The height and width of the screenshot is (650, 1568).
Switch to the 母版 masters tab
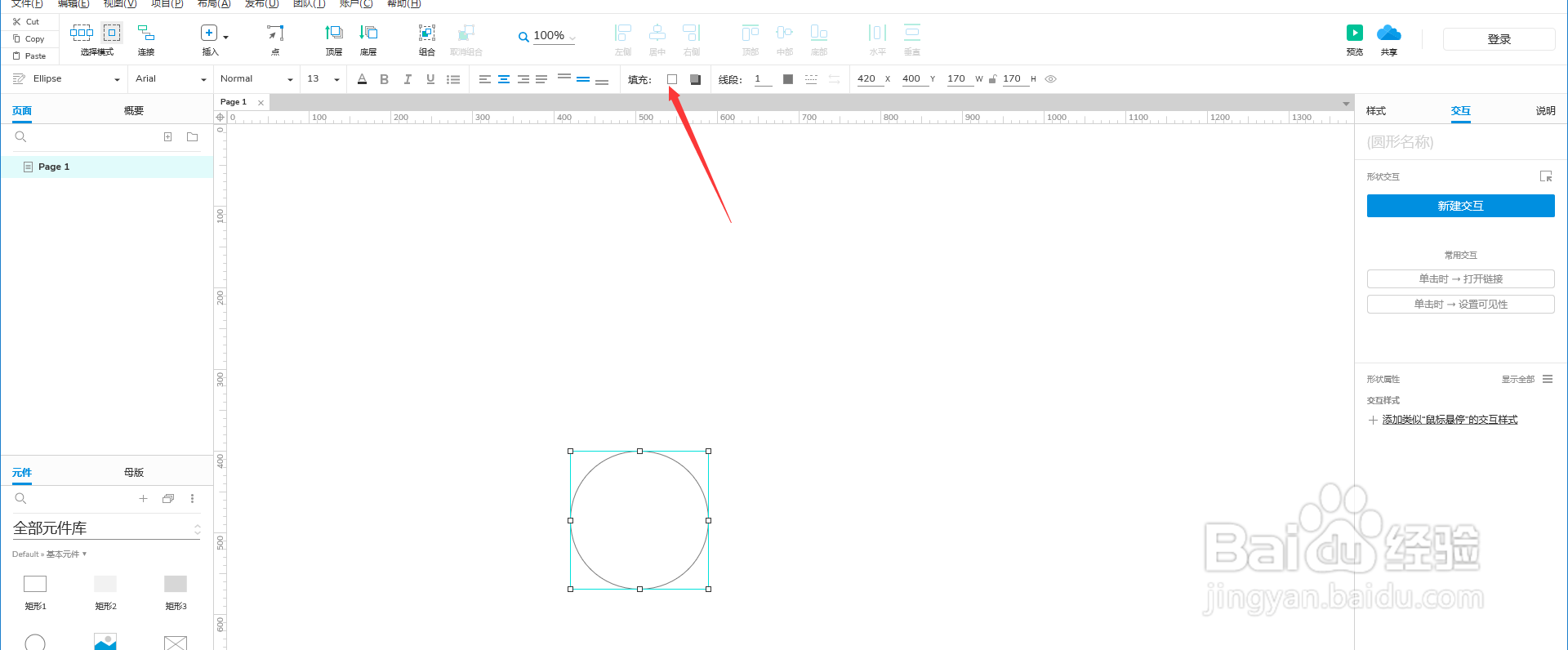pos(134,472)
